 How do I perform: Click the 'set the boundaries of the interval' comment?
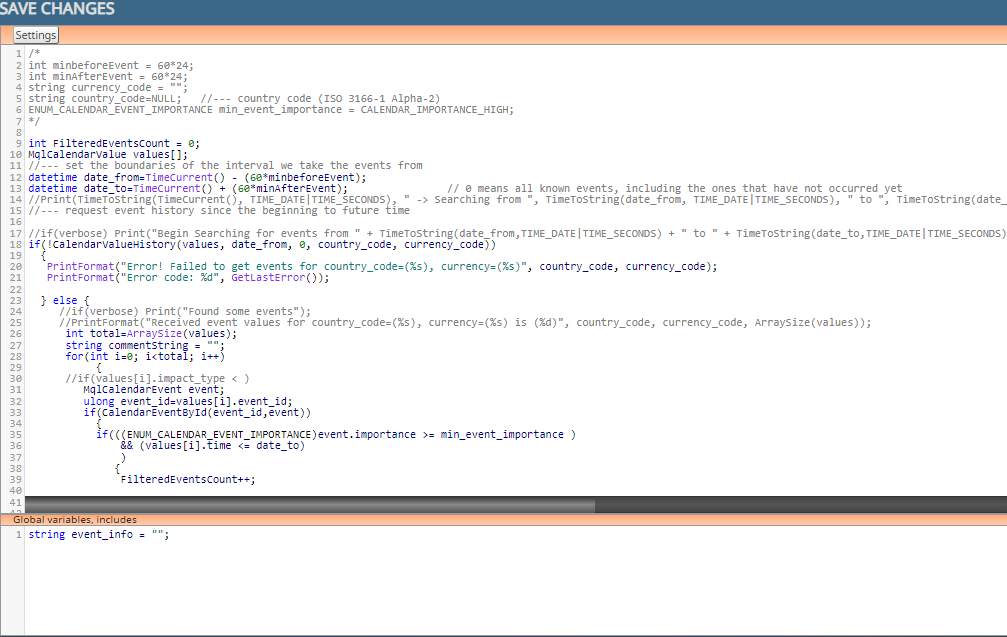click(225, 166)
